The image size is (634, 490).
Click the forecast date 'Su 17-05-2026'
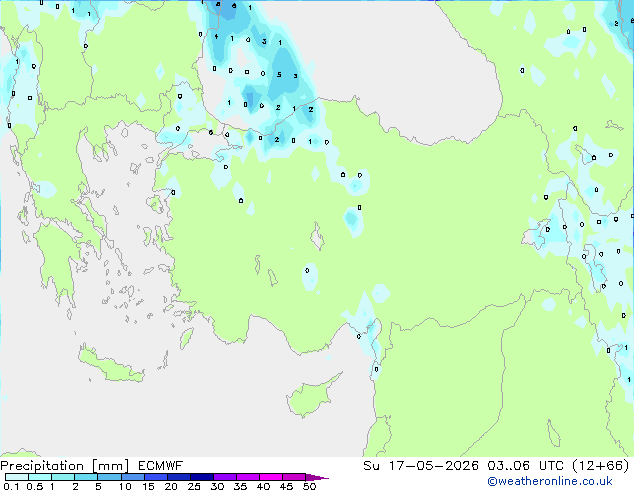point(421,466)
